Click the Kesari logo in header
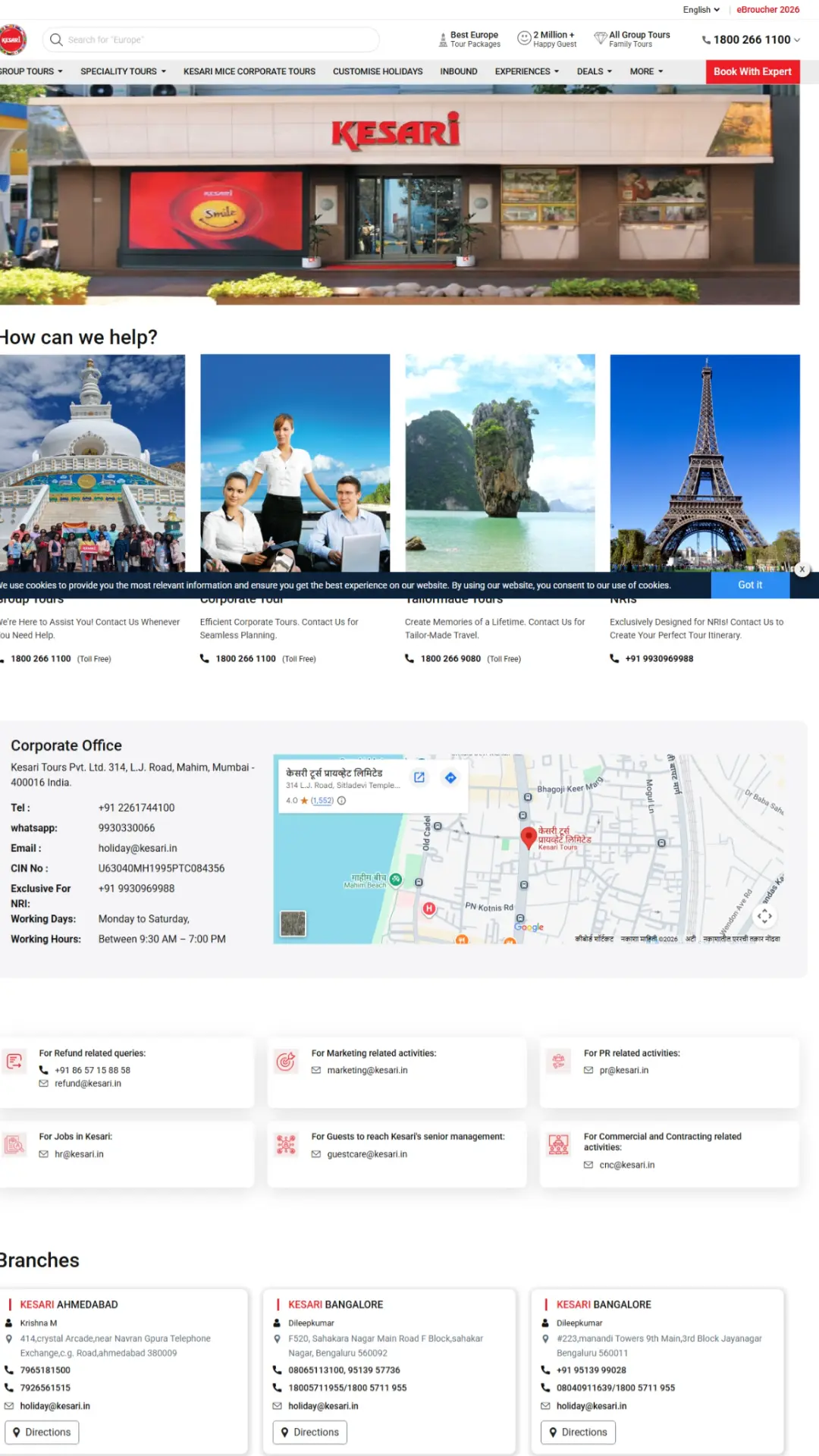 [x=12, y=39]
